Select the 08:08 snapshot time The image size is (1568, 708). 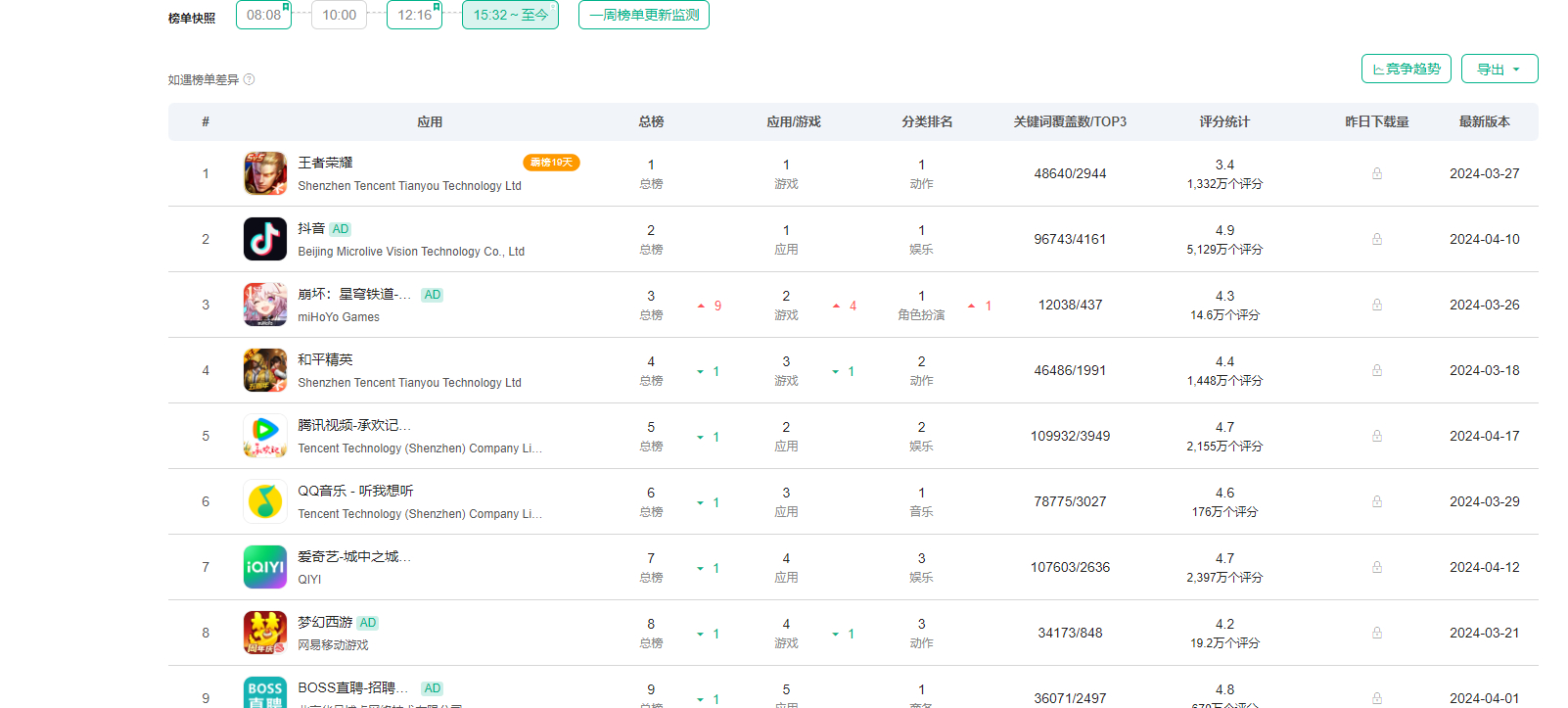263,15
